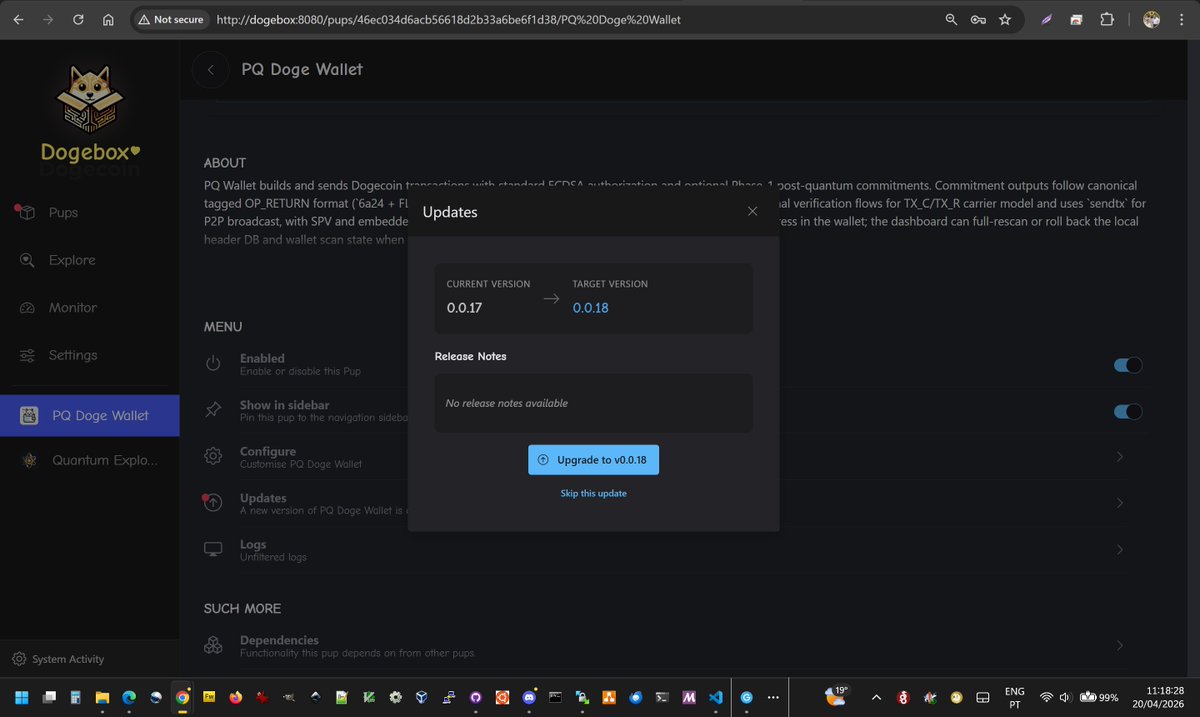1200x717 pixels.
Task: Expand Updates row chevron
Action: click(x=1119, y=503)
